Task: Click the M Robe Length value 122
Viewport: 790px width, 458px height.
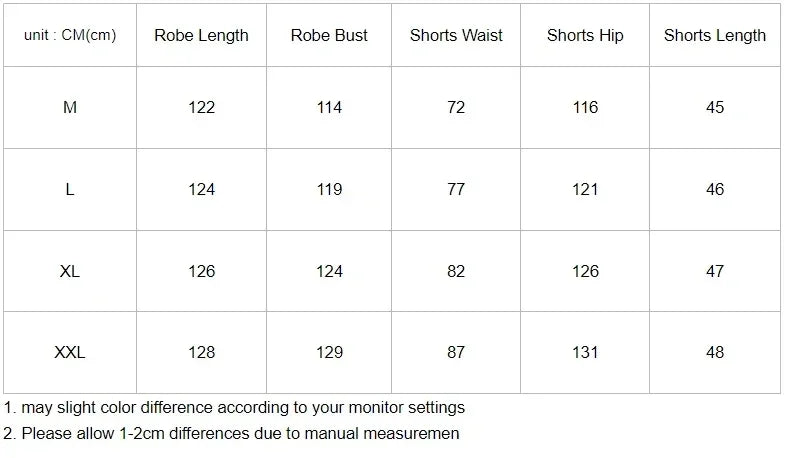Action: pos(201,107)
